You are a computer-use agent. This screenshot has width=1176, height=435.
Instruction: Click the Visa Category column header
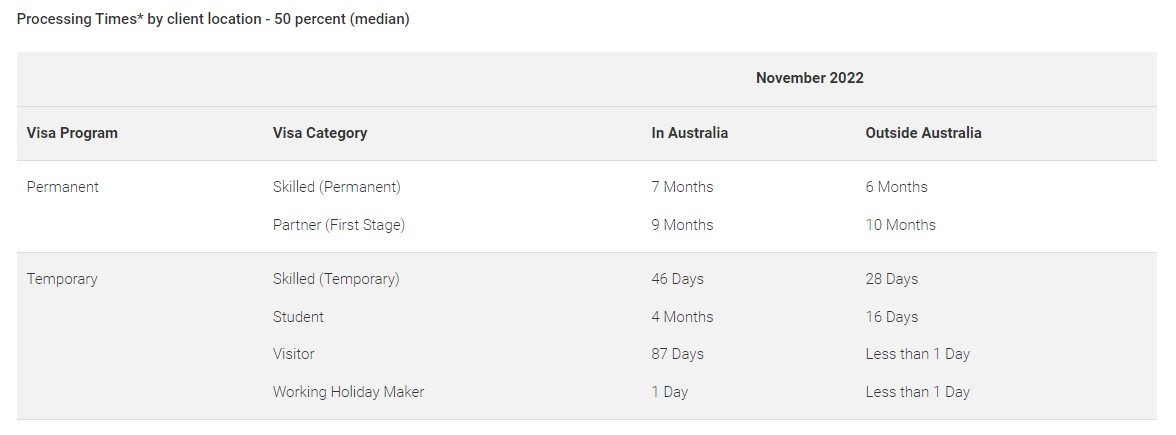point(319,133)
